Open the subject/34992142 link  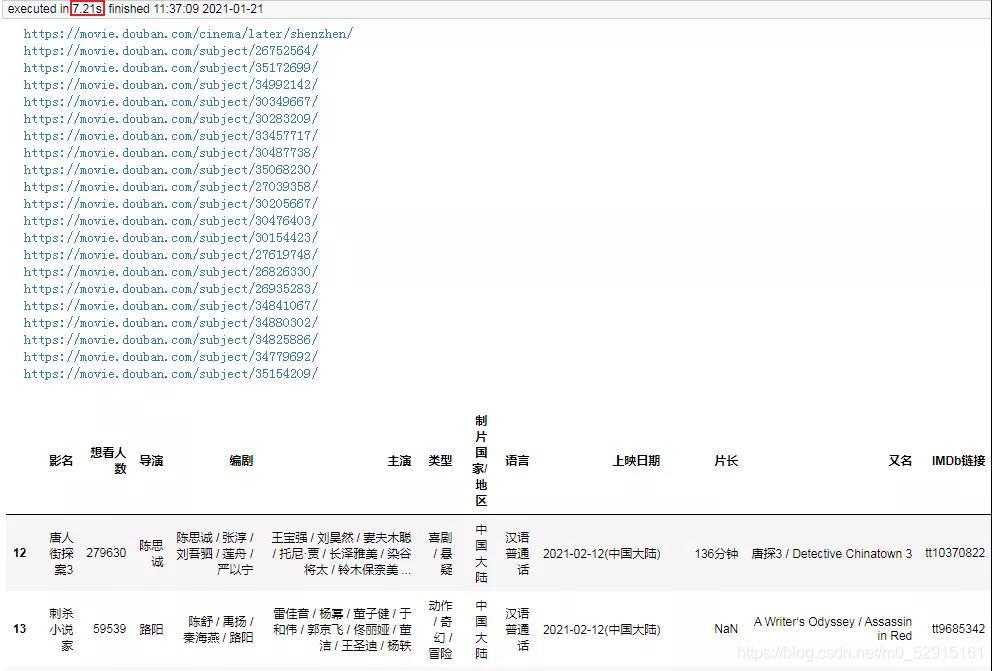[171, 85]
